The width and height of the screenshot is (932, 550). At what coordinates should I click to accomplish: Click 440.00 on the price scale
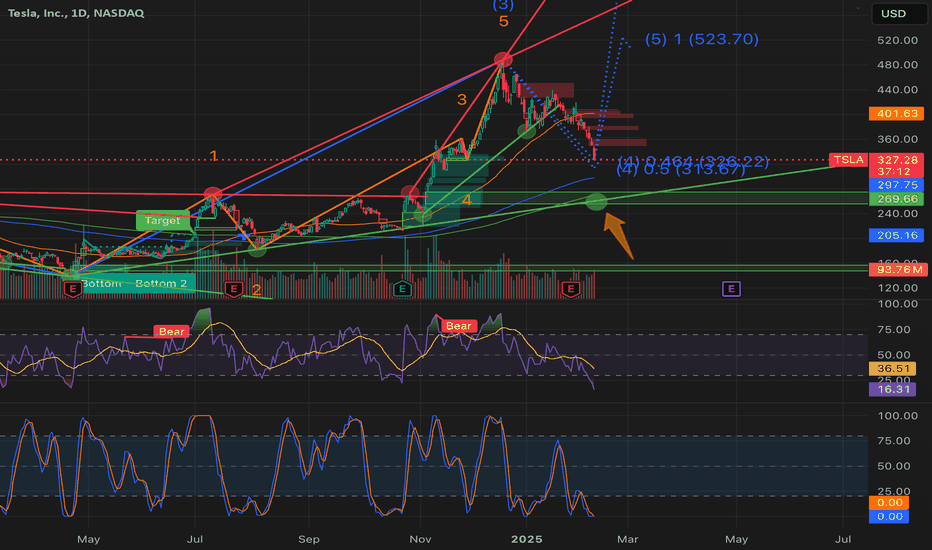(x=898, y=90)
